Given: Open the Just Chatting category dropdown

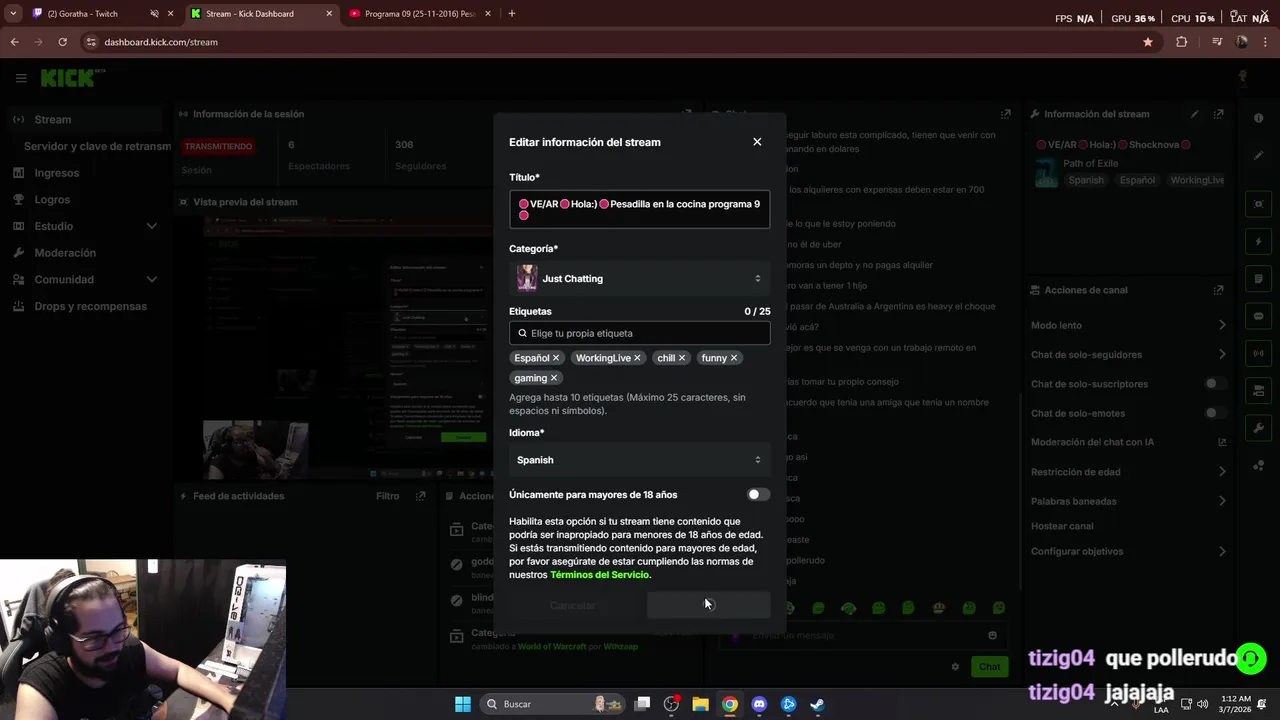Looking at the screenshot, I should click(640, 279).
